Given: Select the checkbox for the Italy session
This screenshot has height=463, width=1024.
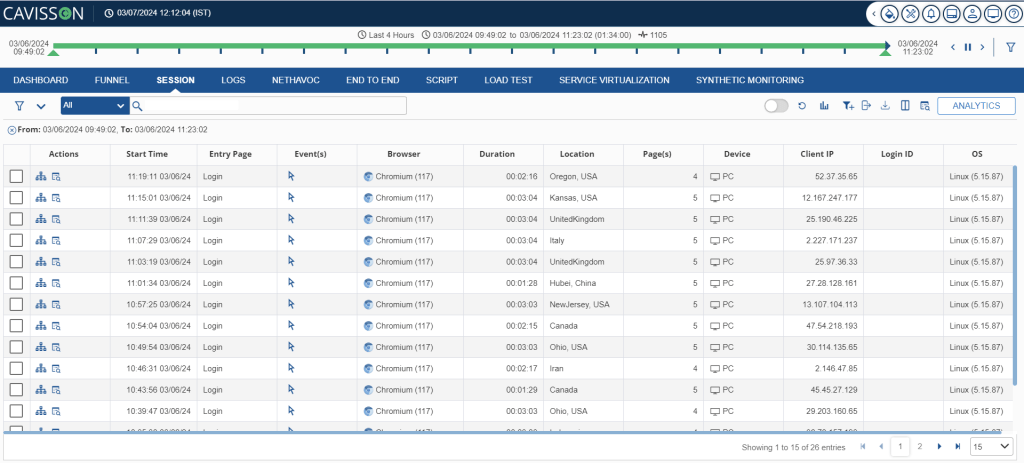Looking at the screenshot, I should coord(16,240).
